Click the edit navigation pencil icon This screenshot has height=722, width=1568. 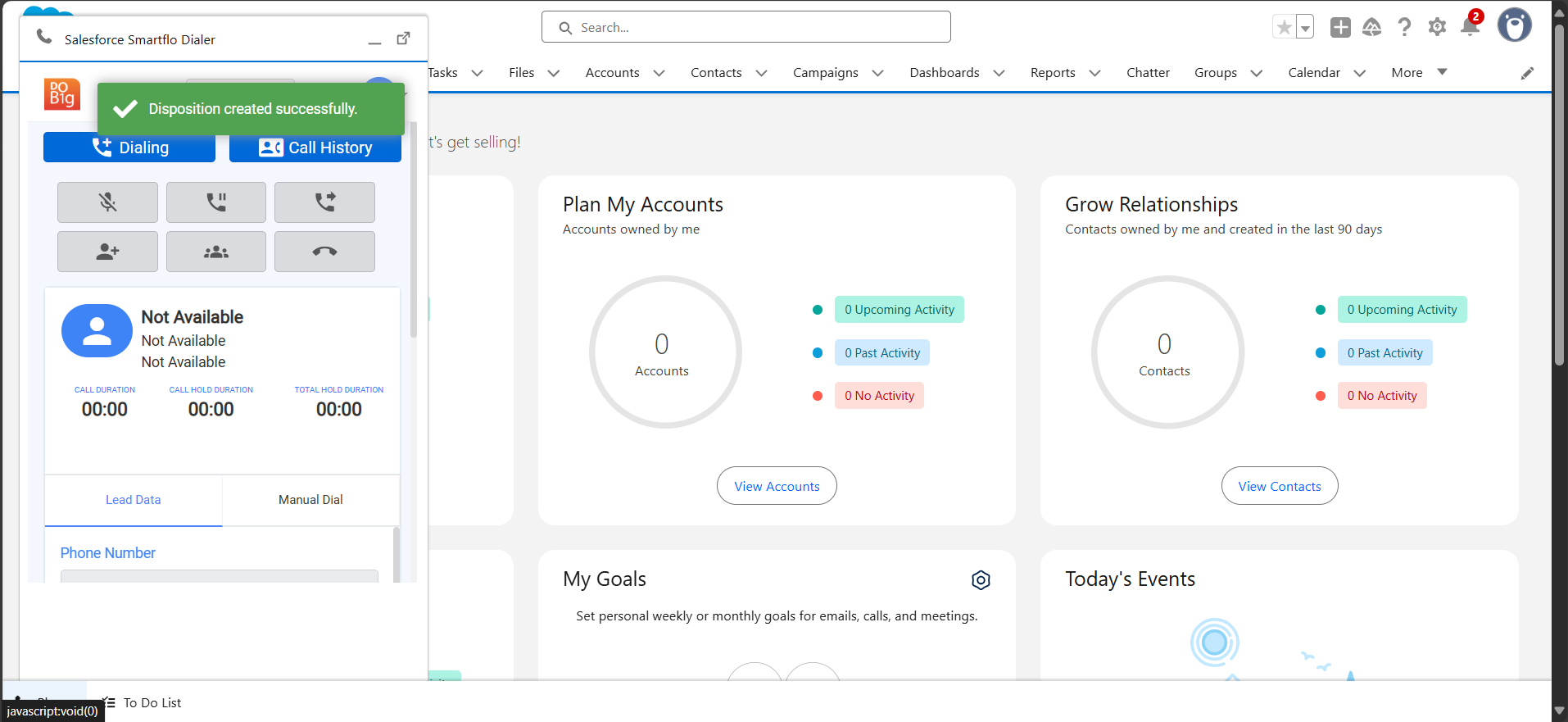(x=1527, y=73)
